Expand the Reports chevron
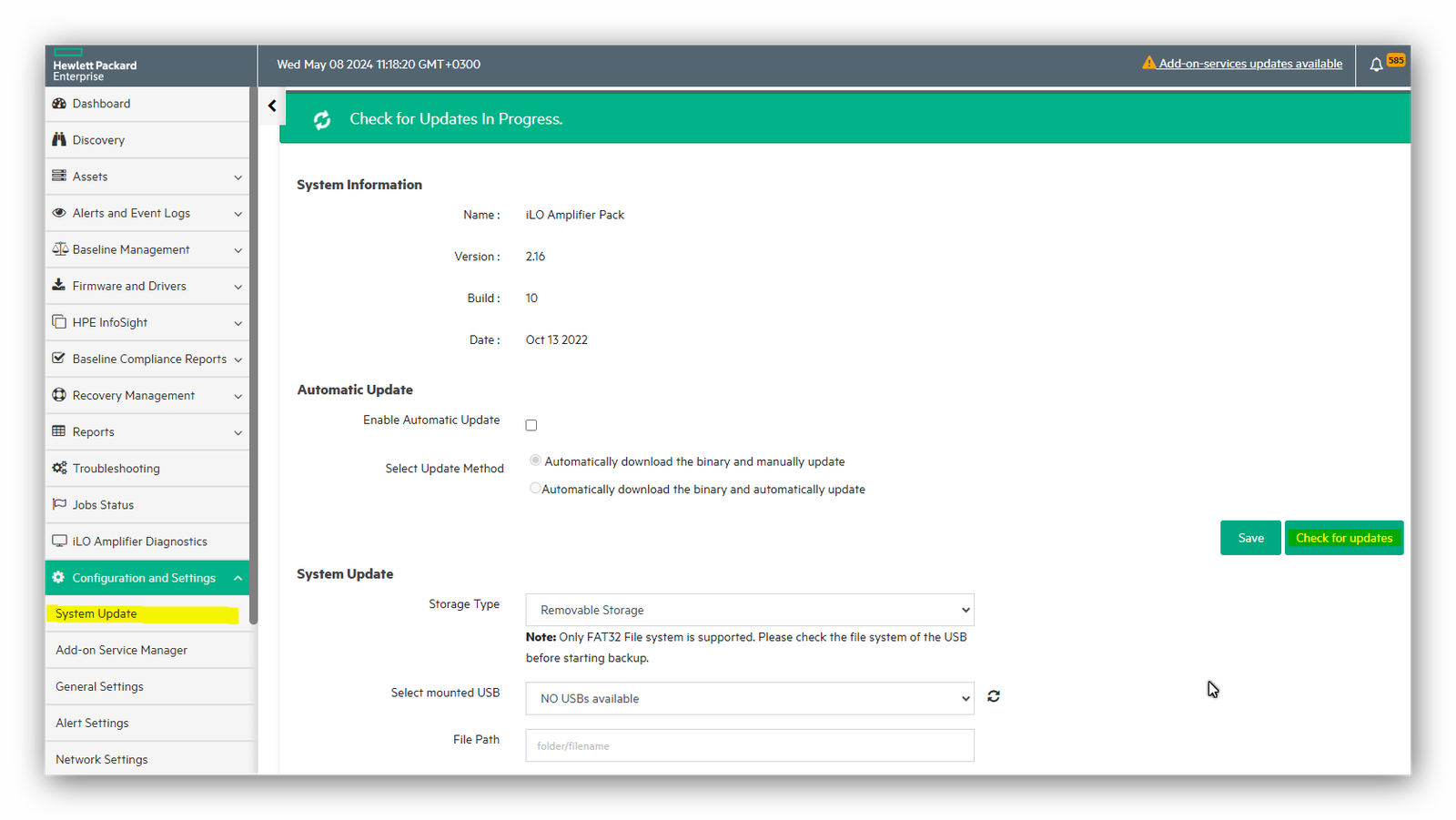1456x820 pixels. point(238,432)
